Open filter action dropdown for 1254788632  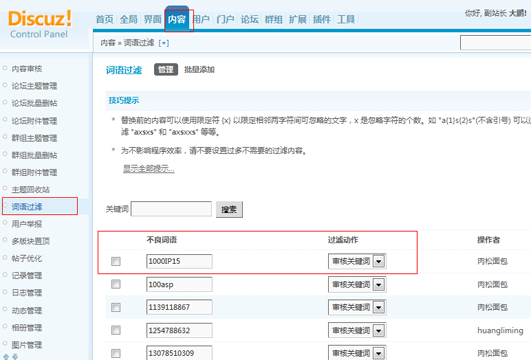point(357,330)
